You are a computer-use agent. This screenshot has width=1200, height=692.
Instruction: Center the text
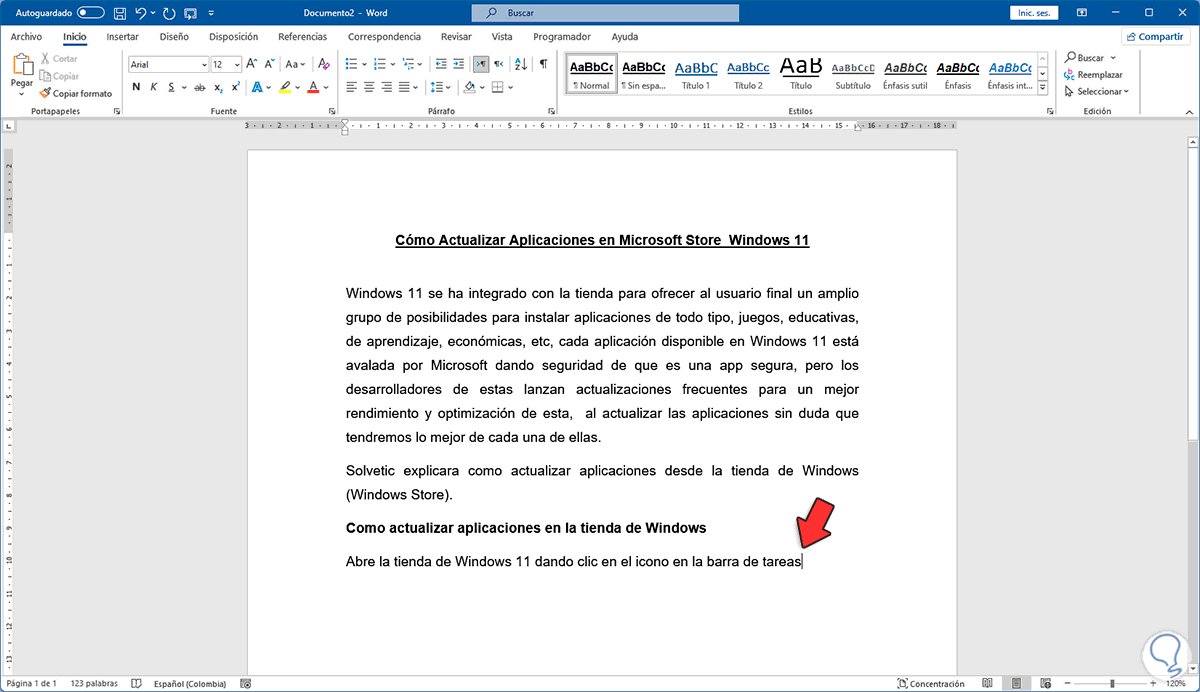click(370, 87)
